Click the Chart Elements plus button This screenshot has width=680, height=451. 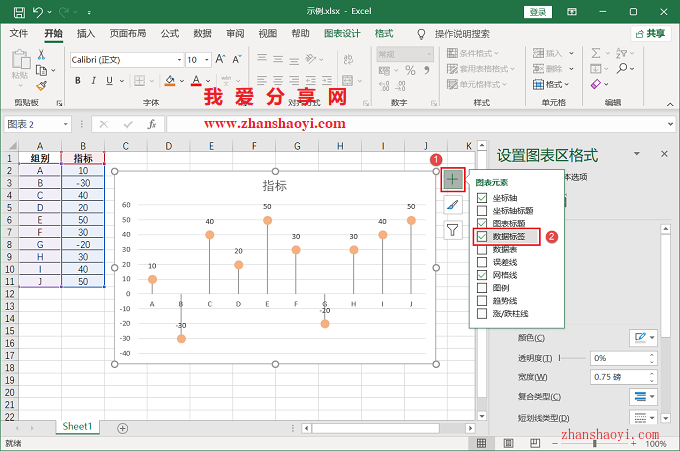(x=452, y=179)
